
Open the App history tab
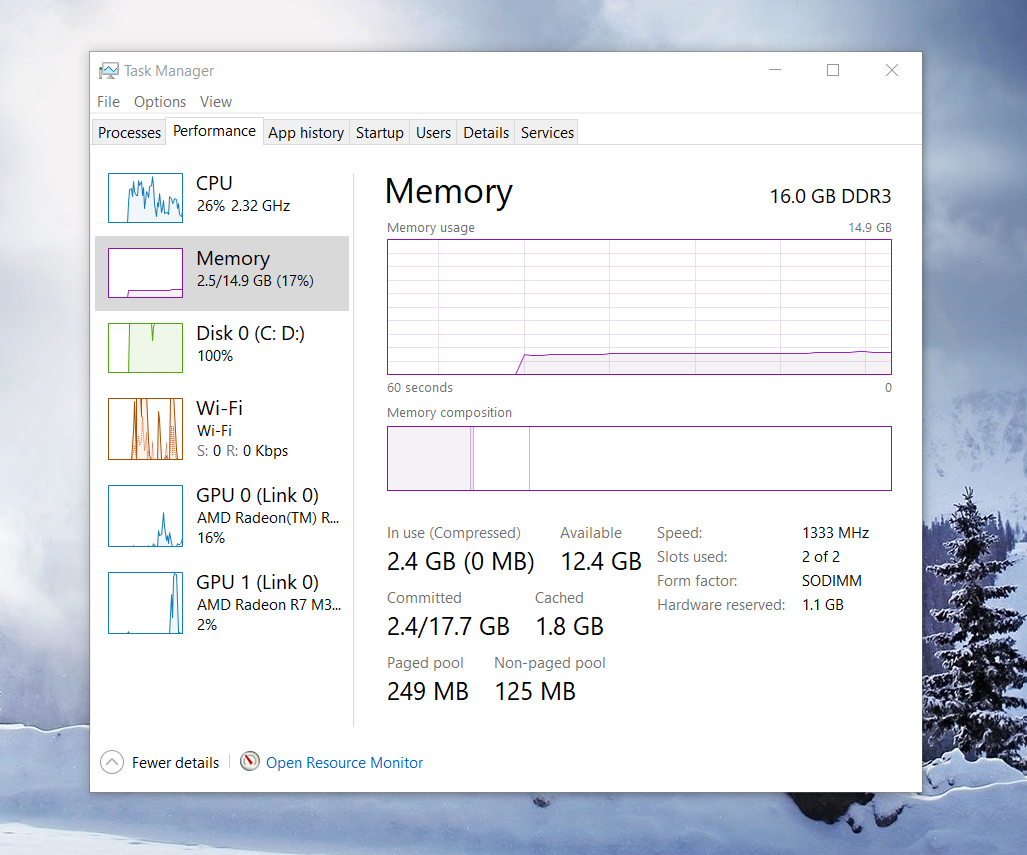[x=306, y=131]
